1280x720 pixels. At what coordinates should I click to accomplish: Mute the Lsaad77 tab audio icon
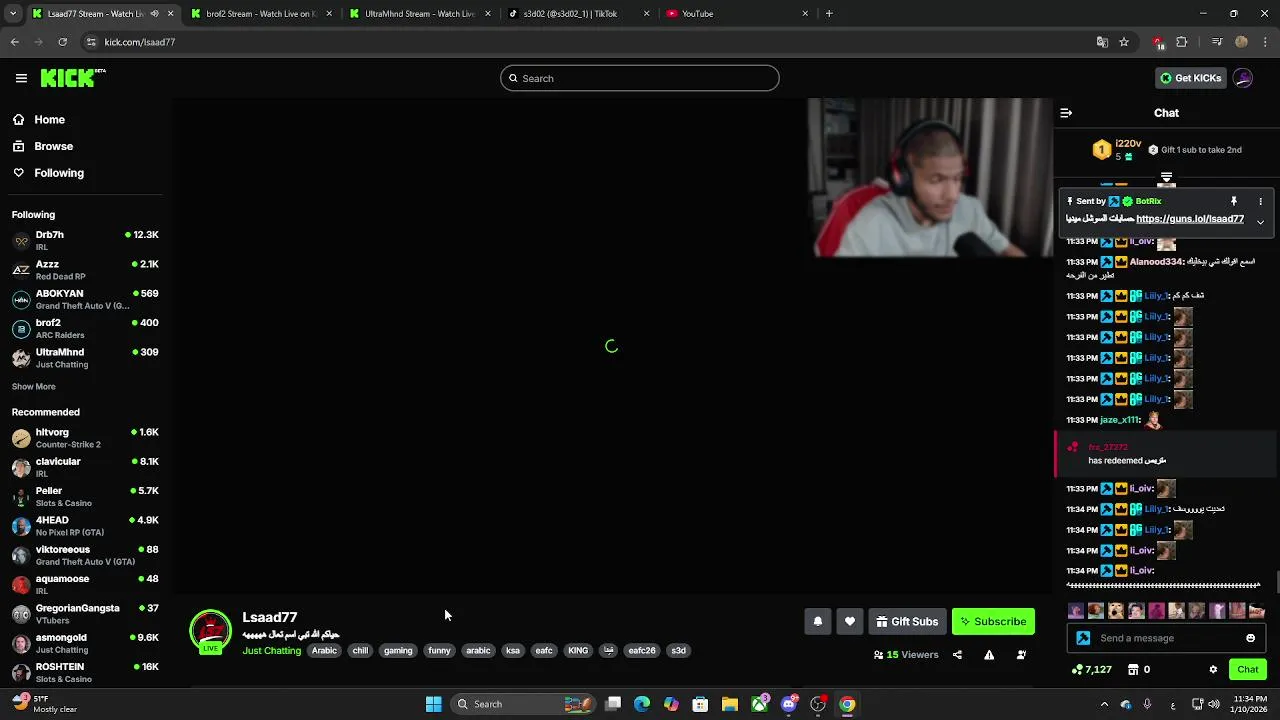point(154,14)
